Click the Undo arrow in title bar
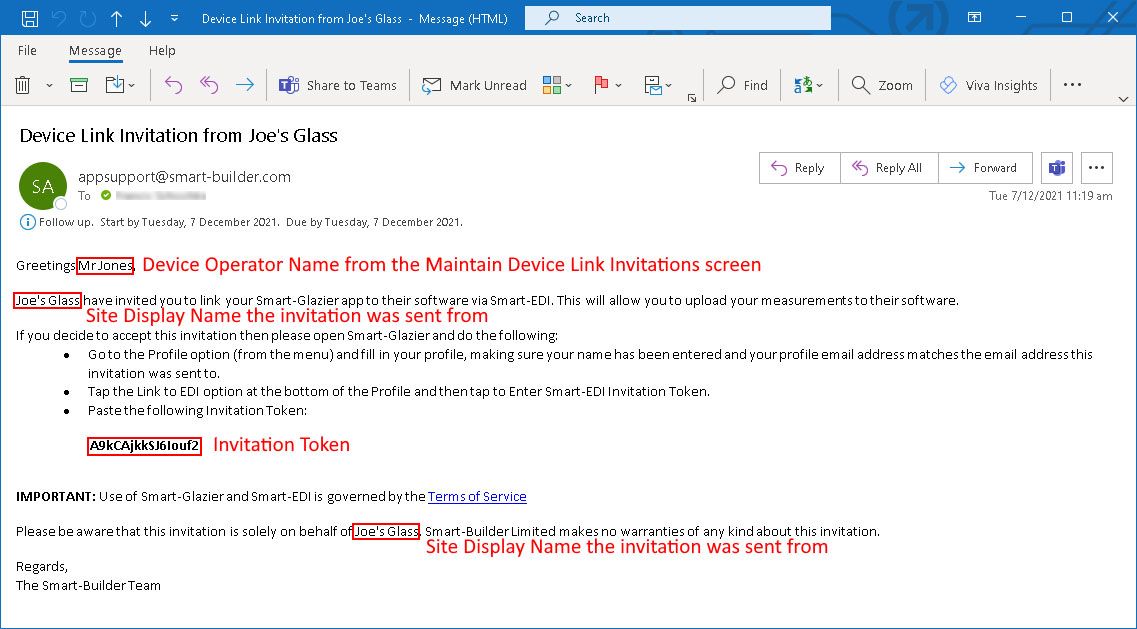 (59, 18)
